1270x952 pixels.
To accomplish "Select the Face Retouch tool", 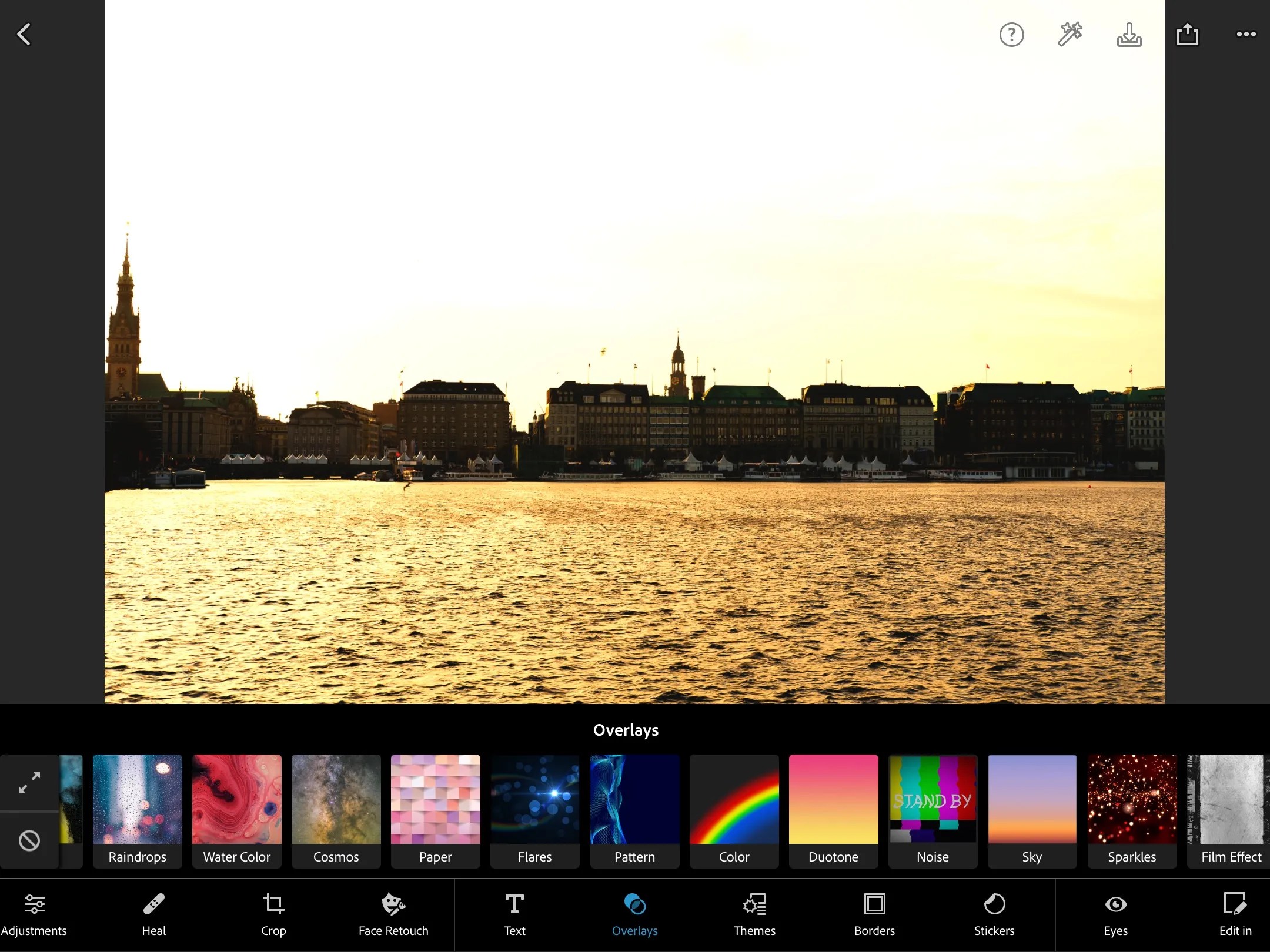I will click(x=393, y=914).
